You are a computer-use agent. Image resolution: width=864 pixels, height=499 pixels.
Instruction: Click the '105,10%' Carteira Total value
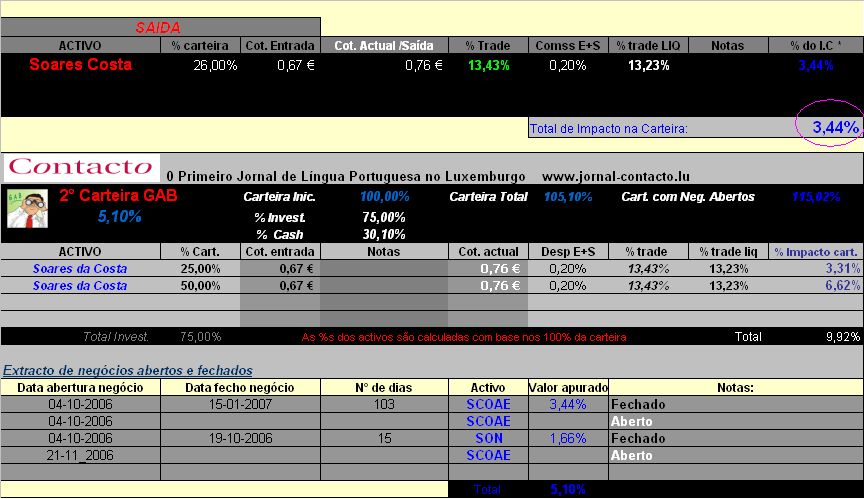coord(568,197)
